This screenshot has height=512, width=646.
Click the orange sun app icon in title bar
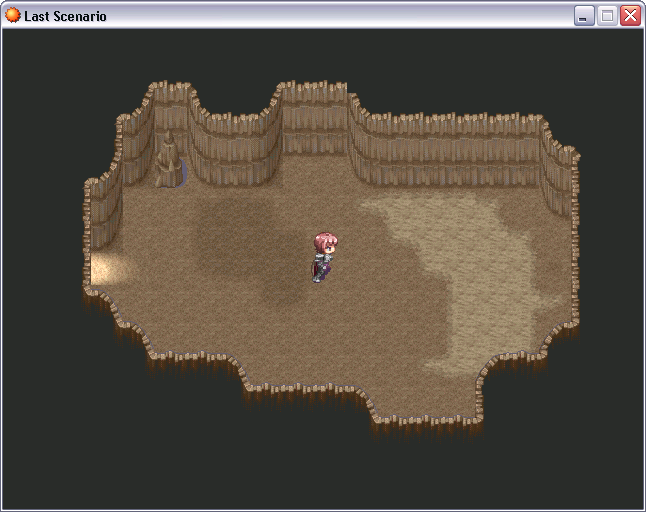12,16
